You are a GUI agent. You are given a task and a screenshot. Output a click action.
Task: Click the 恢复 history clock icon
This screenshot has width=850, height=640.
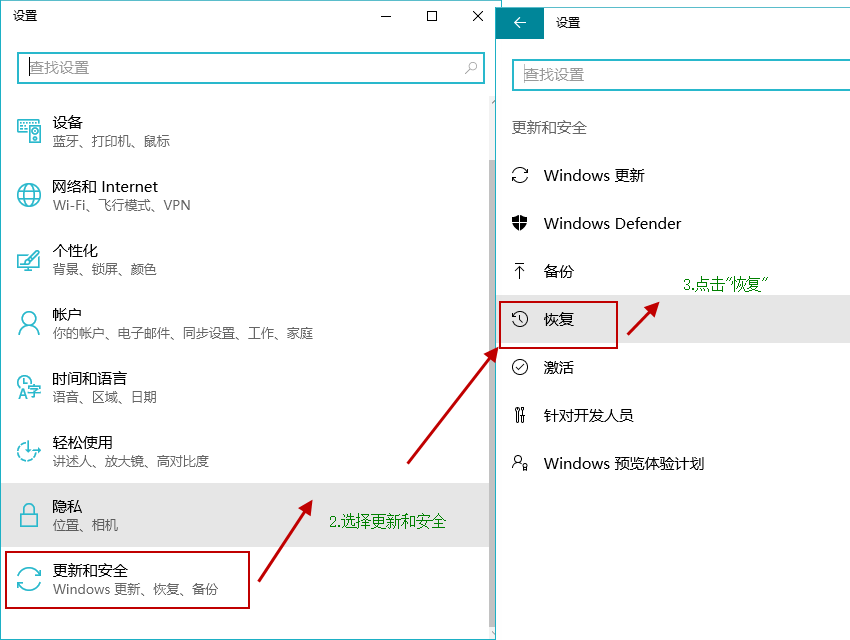520,319
